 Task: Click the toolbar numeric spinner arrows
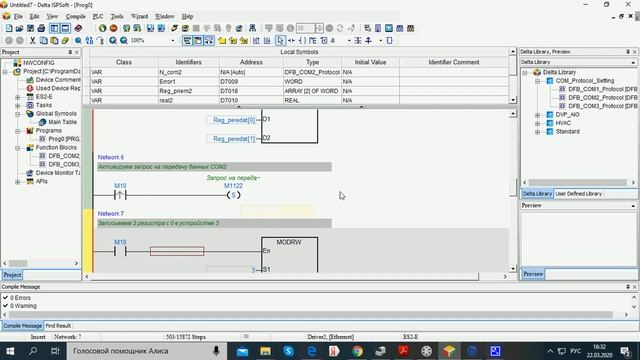[x=320, y=28]
